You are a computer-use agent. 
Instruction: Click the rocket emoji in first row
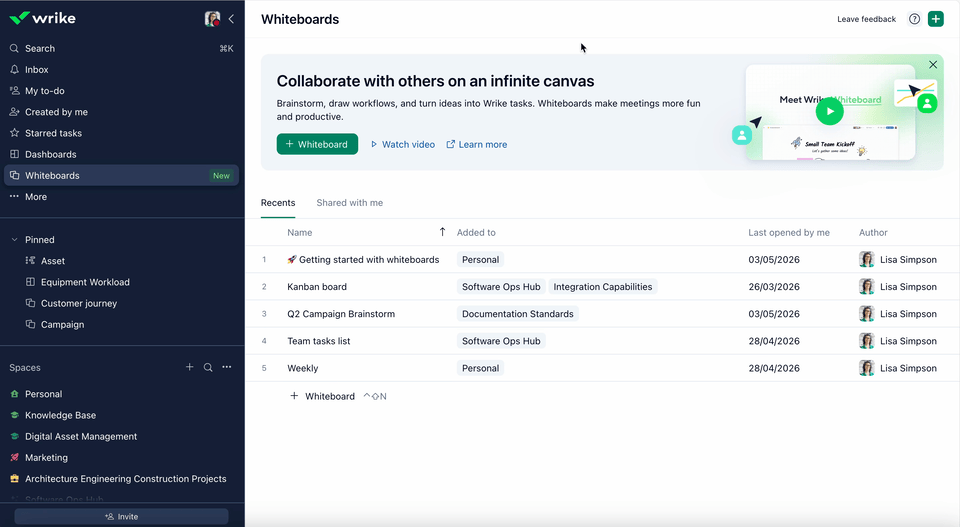(x=291, y=260)
